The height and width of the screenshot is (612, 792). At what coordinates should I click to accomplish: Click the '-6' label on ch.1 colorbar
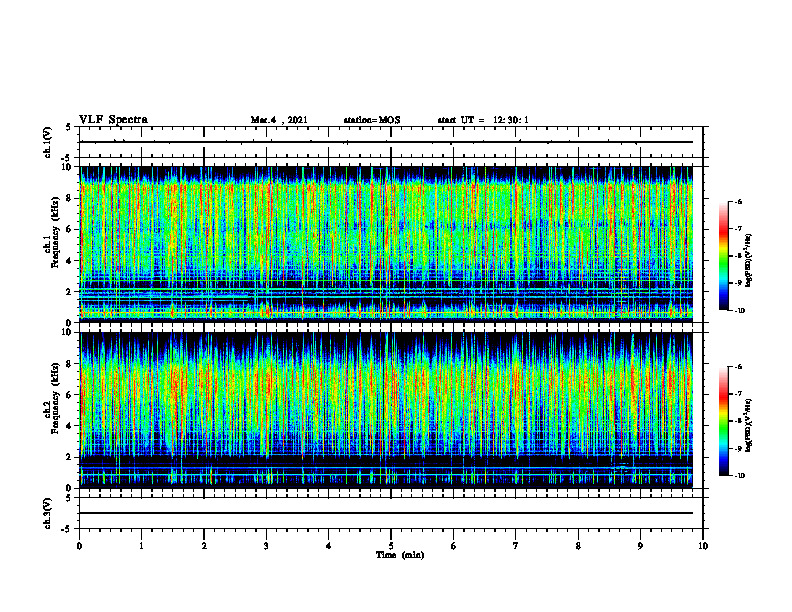[738, 201]
